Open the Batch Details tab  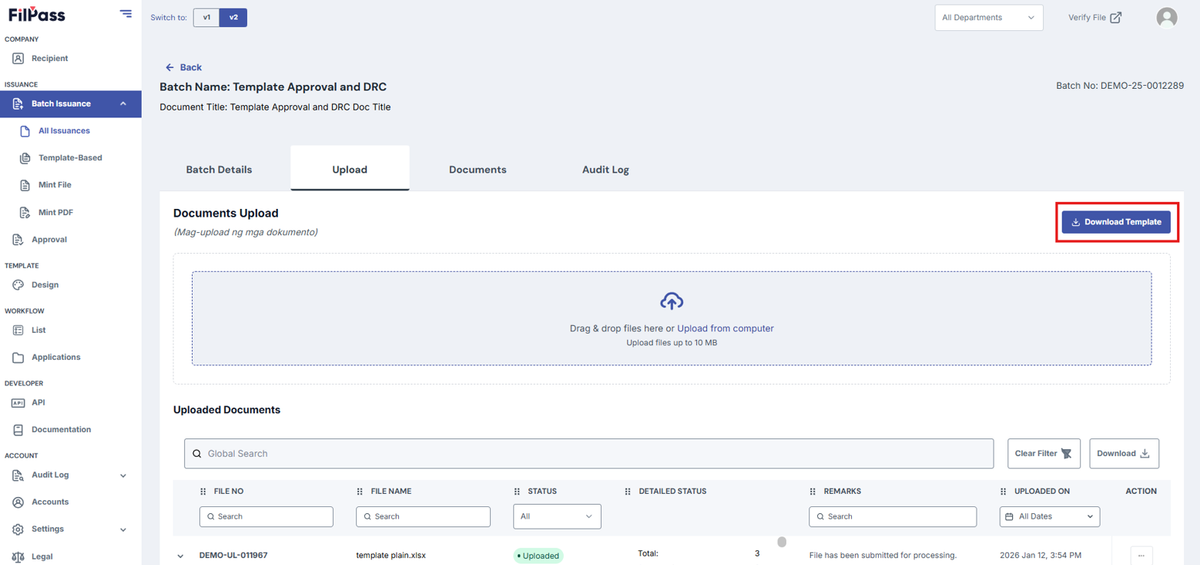[x=219, y=169]
